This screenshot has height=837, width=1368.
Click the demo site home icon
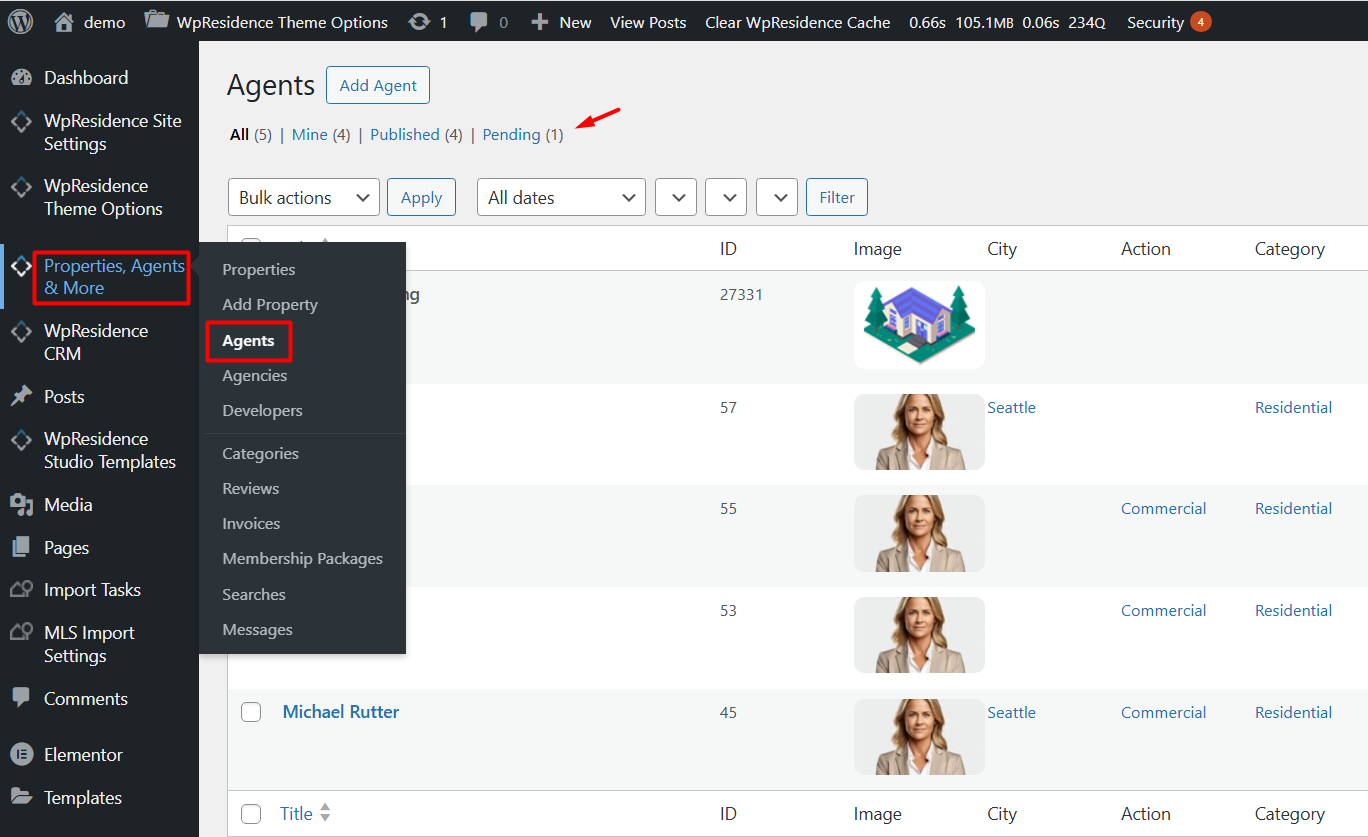coord(64,22)
